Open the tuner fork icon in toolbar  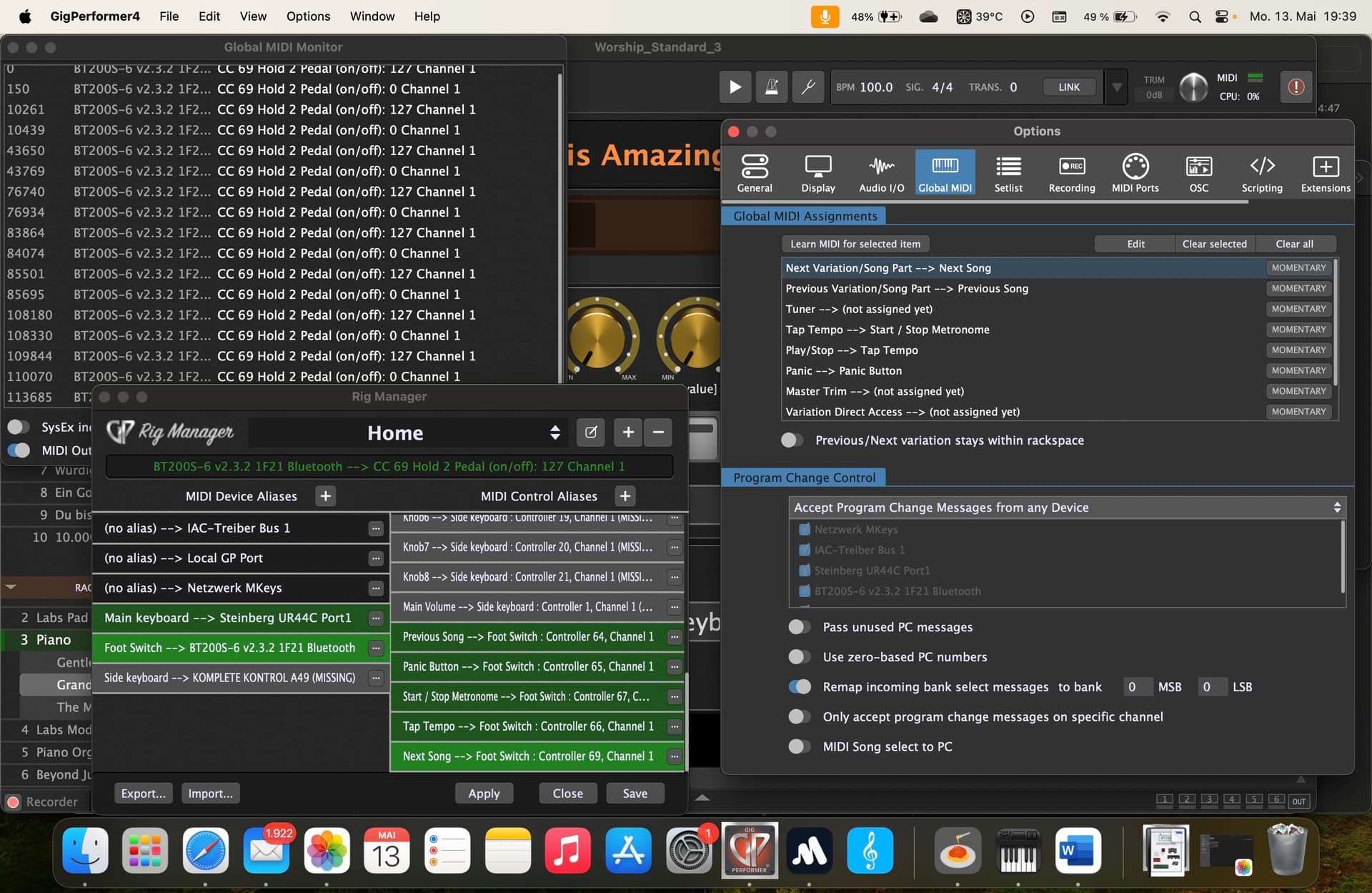pos(808,87)
